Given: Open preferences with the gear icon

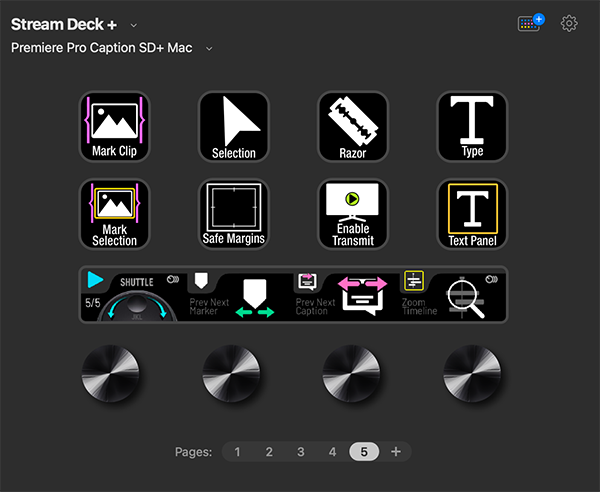Looking at the screenshot, I should pyautogui.click(x=569, y=24).
